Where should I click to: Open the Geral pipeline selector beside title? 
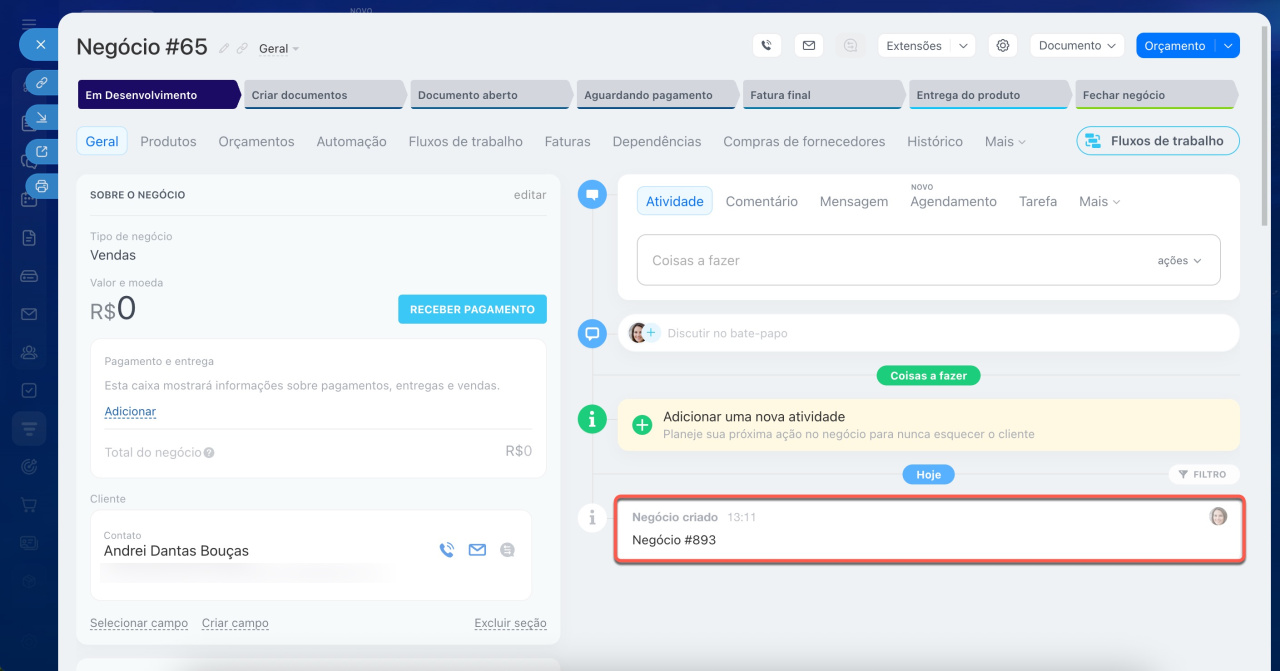[x=278, y=48]
